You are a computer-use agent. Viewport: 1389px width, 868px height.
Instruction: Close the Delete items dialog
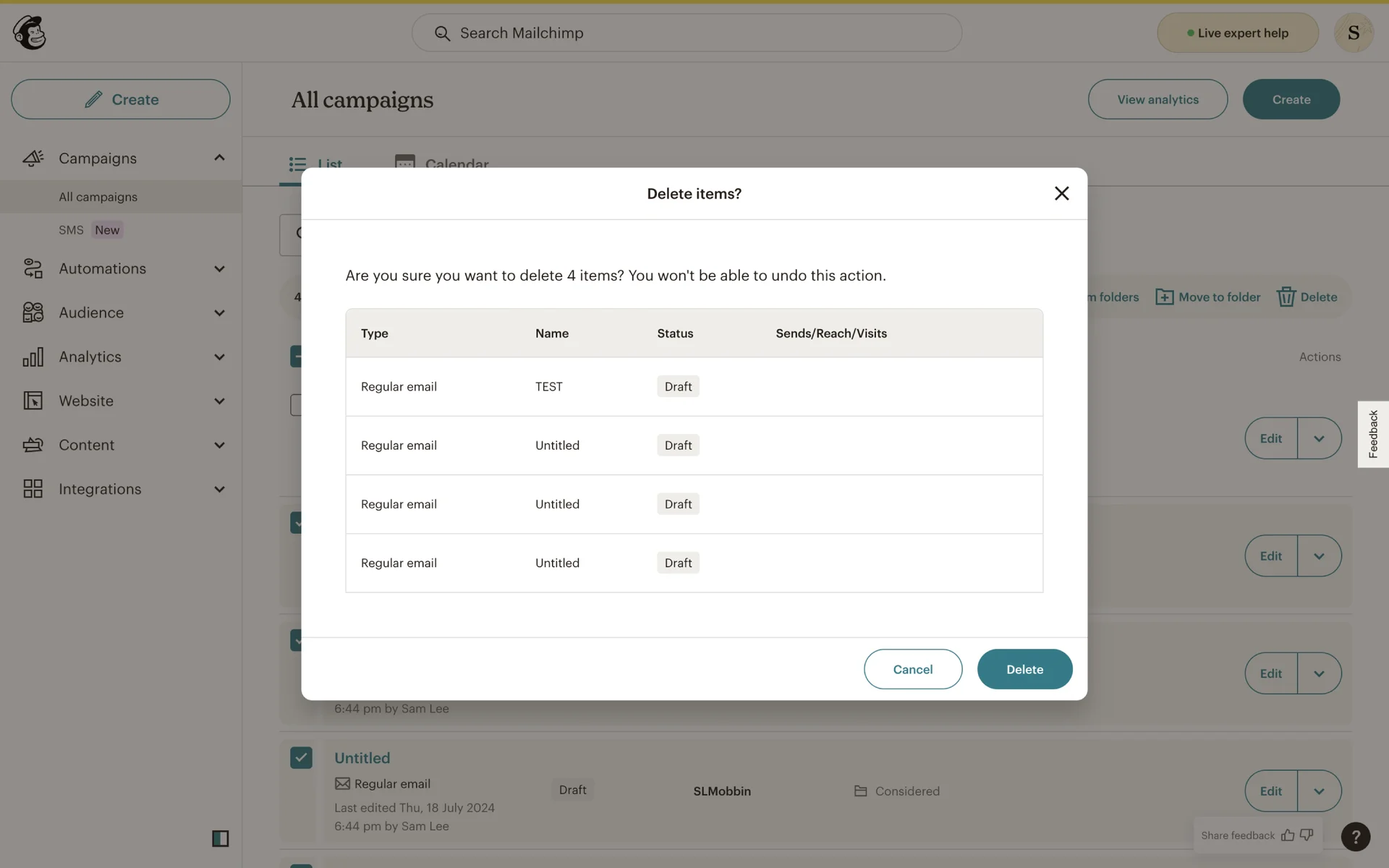1061,193
